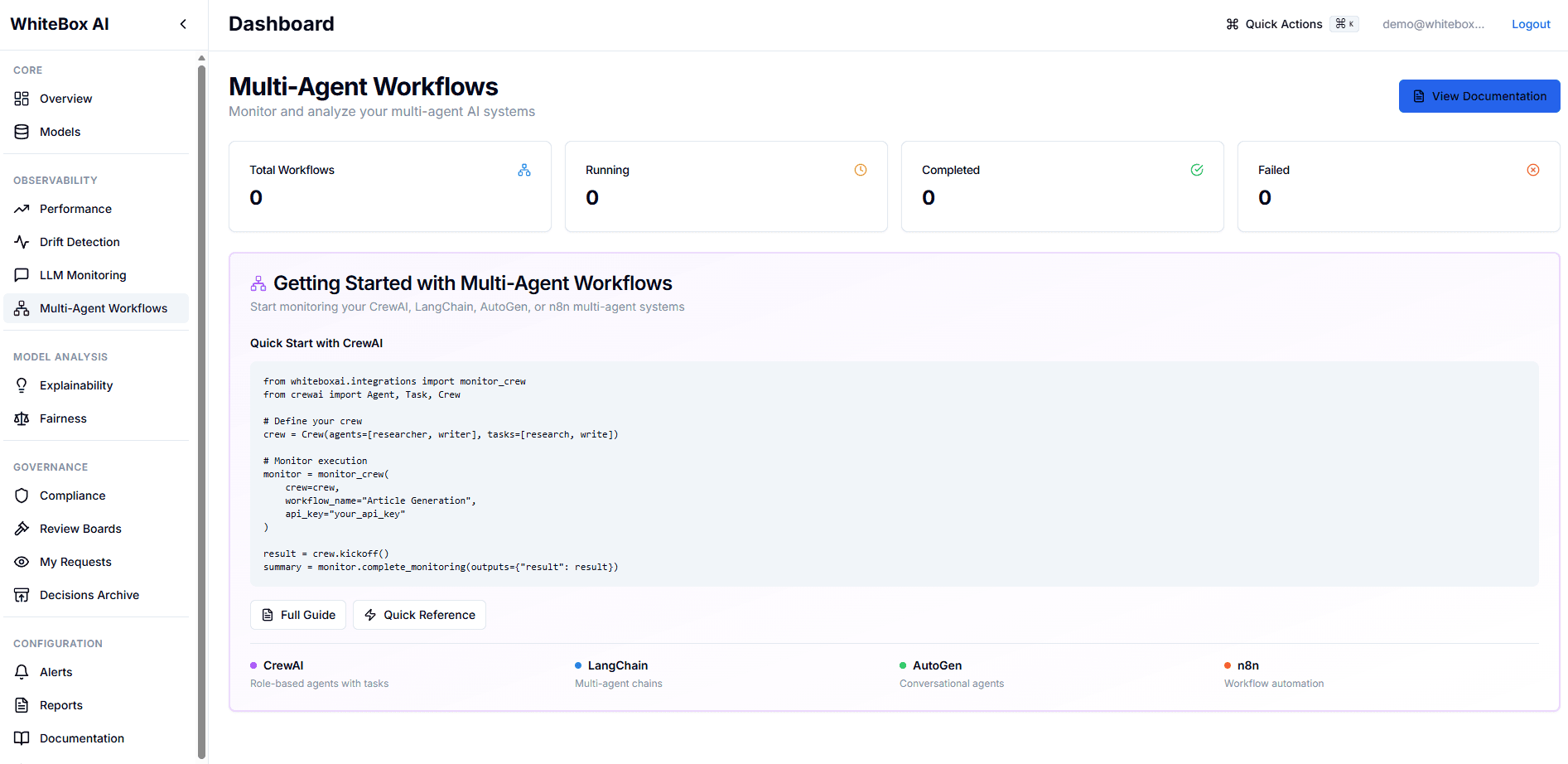The width and height of the screenshot is (1568, 764).
Task: Click the demo@whitebox account email
Action: [x=1433, y=24]
